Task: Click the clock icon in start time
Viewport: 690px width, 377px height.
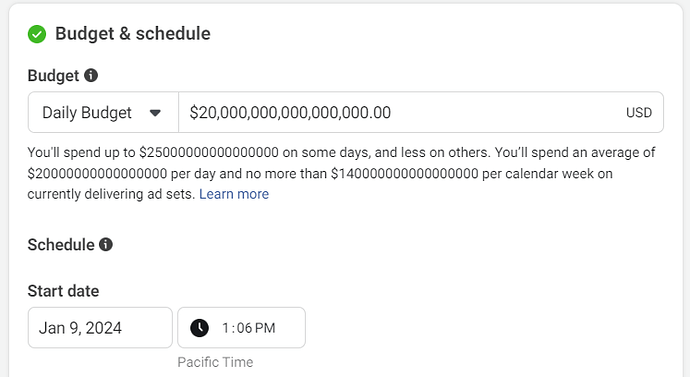Action: pos(199,328)
